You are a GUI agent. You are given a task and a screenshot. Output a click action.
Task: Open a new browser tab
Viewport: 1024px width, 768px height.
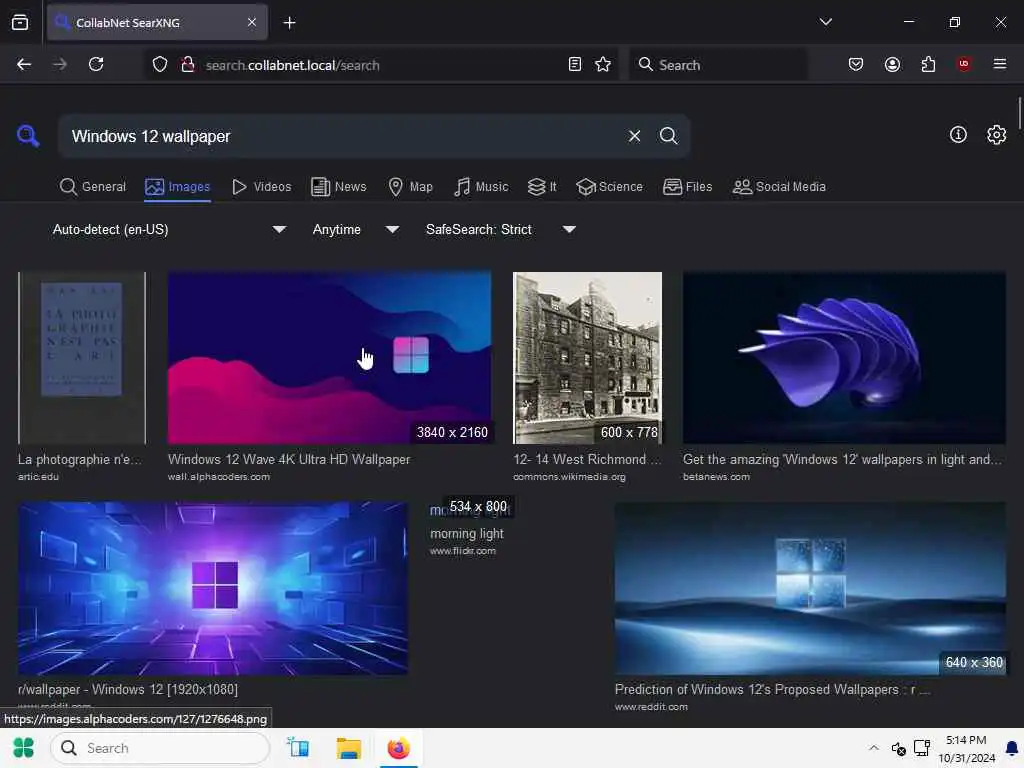click(x=289, y=23)
